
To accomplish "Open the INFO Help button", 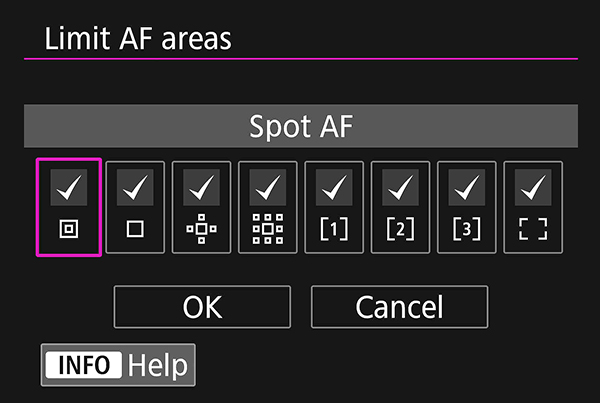I will click(x=118, y=365).
